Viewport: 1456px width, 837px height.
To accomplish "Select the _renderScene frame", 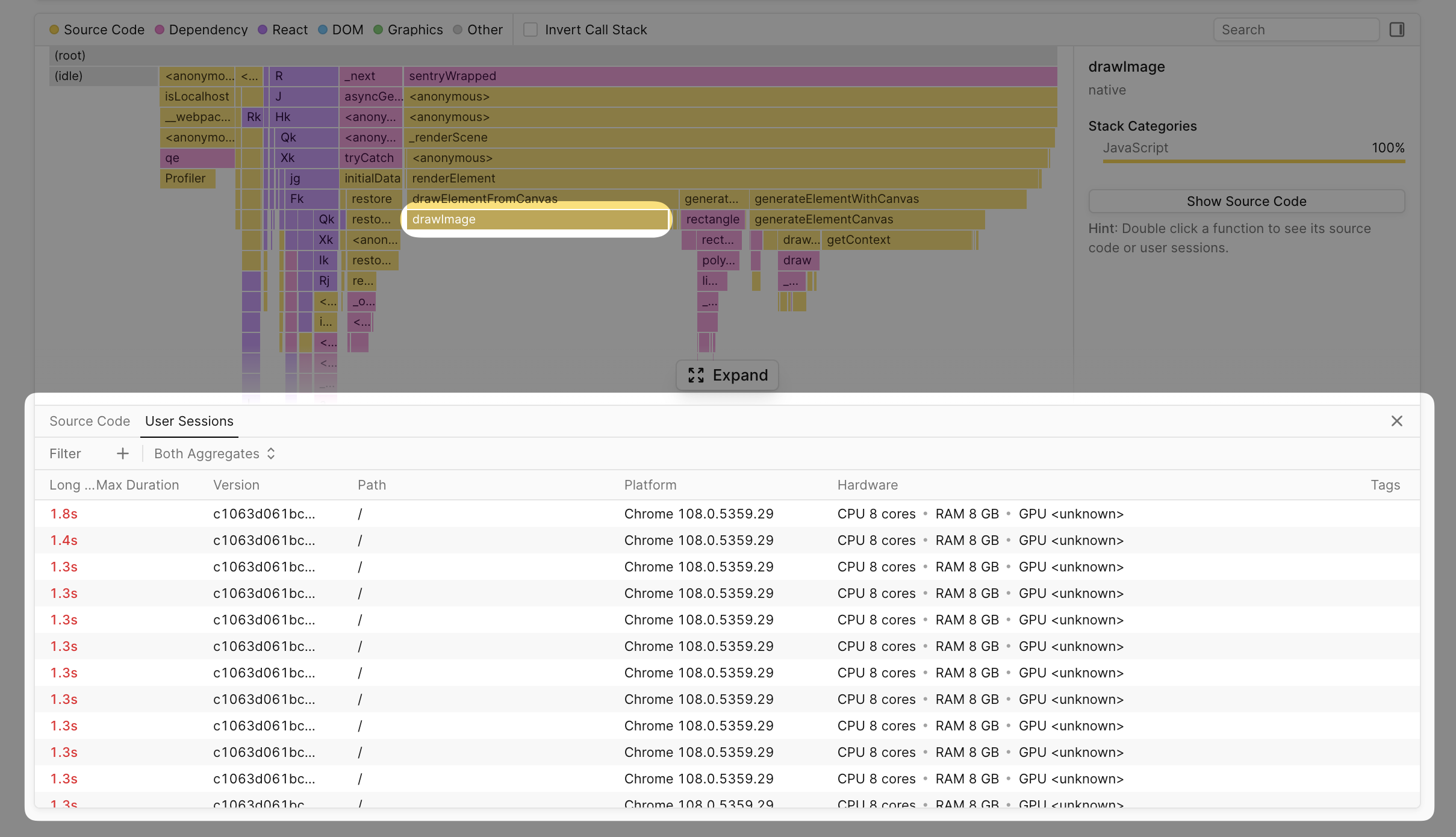I will (729, 137).
